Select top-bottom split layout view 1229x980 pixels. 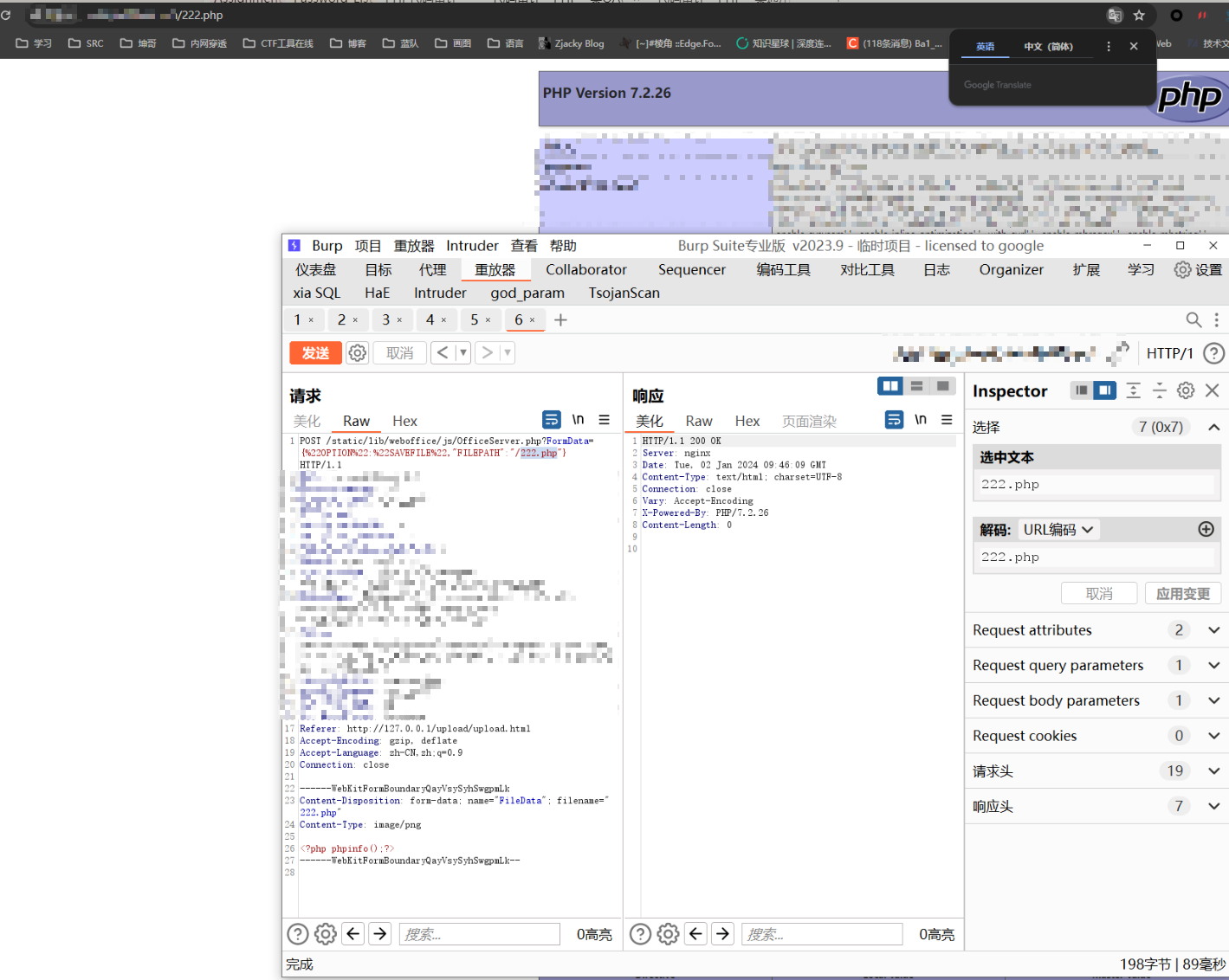pyautogui.click(x=916, y=386)
